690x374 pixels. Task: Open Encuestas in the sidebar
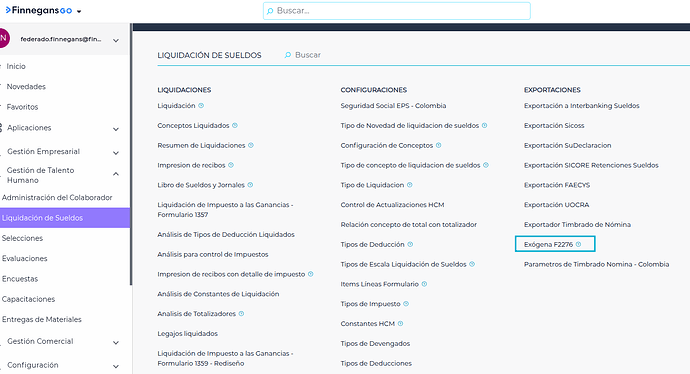pos(20,279)
